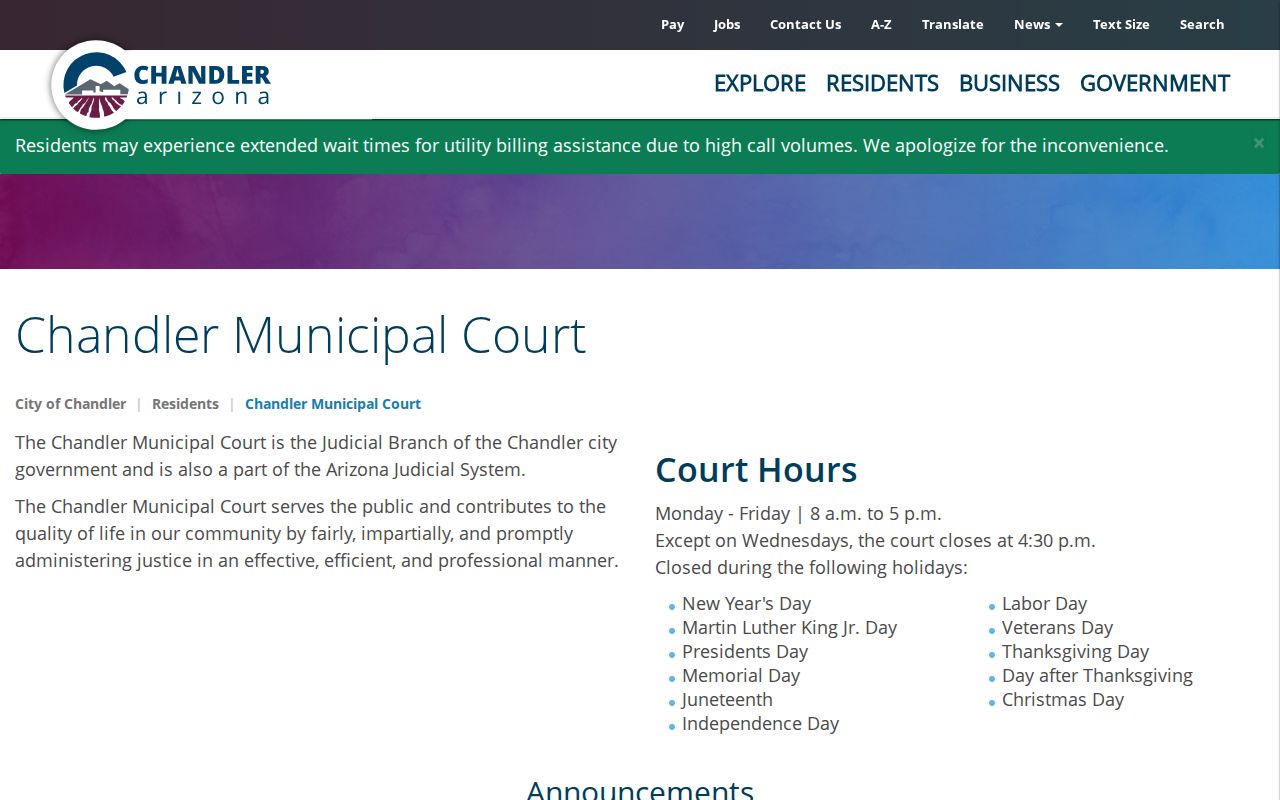
Task: Click Christmas Day holiday entry
Action: 1063,700
